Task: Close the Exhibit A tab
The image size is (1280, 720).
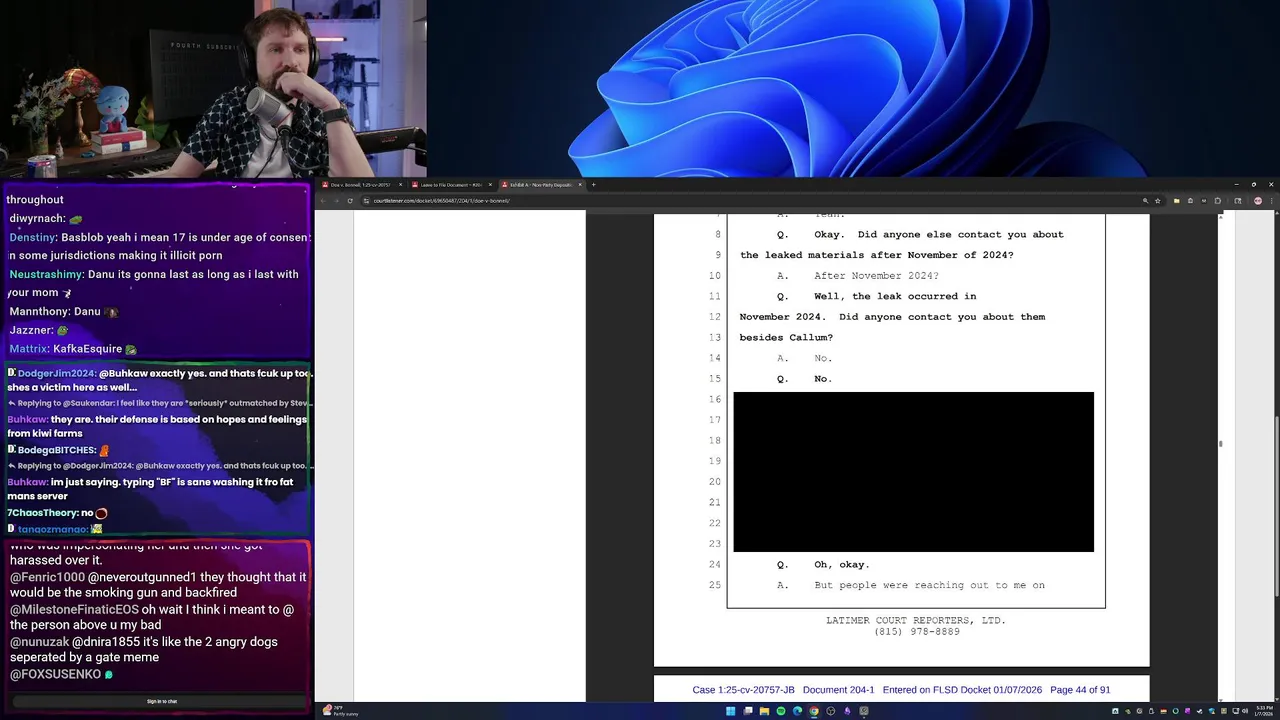Action: coord(580,184)
